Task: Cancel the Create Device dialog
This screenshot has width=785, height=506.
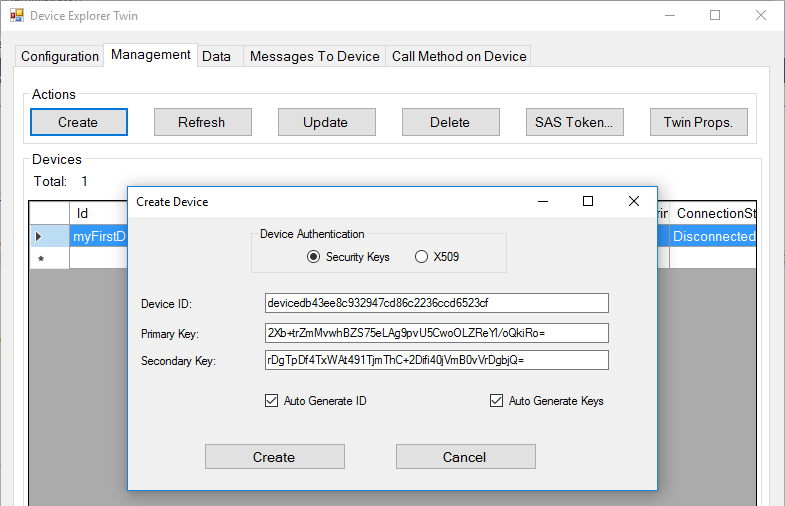Action: coord(465,457)
